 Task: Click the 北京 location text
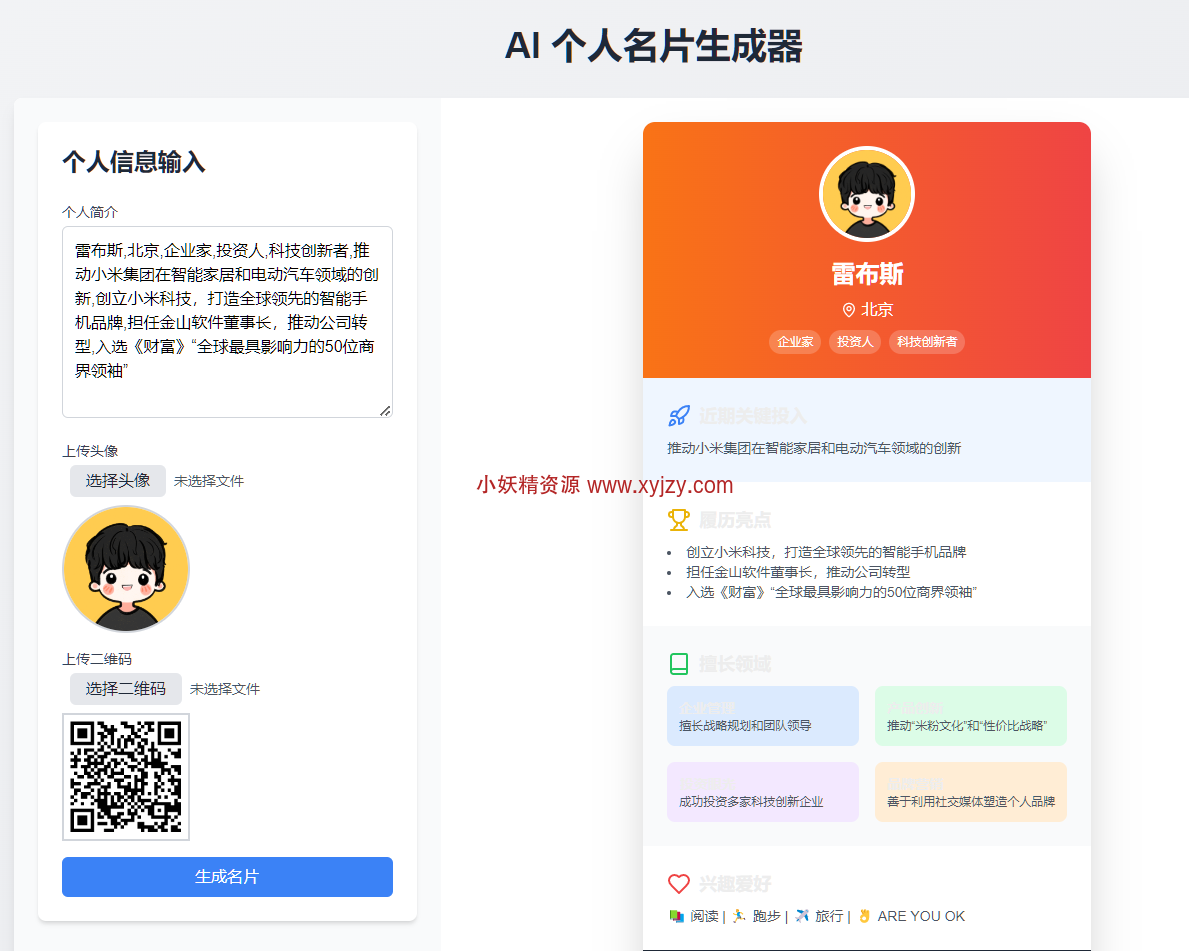[877, 310]
